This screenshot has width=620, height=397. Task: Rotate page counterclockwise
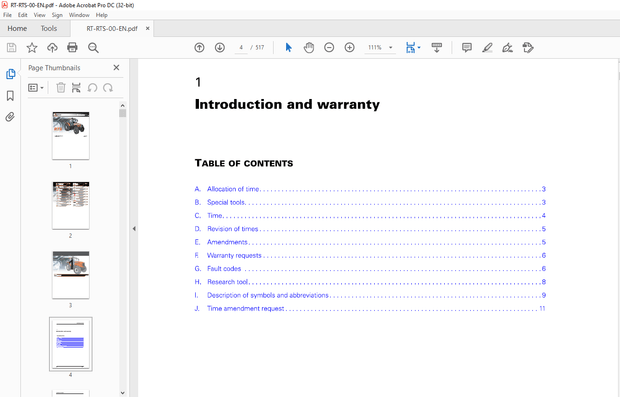tap(93, 87)
